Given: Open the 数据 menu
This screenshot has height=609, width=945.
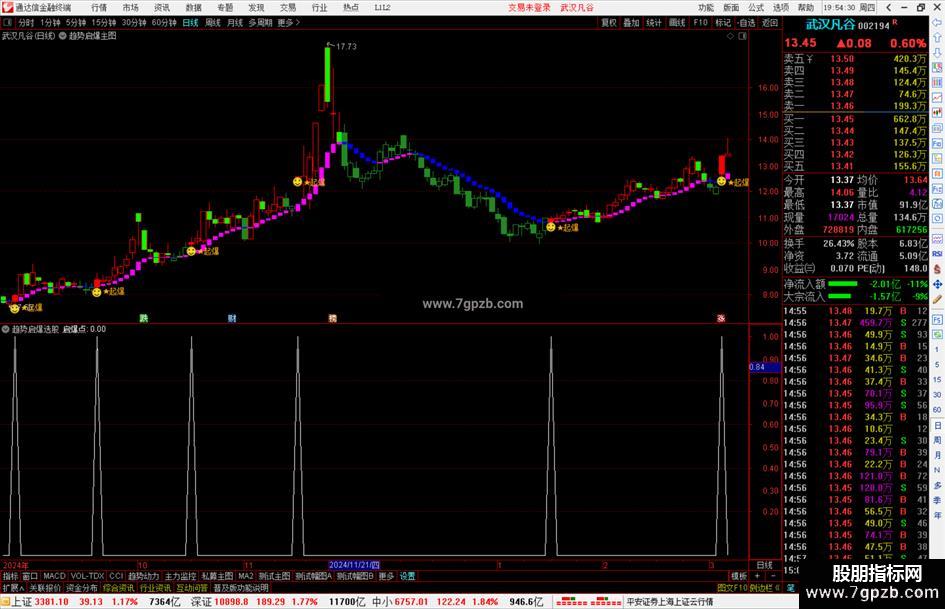Looking at the screenshot, I should coord(193,7).
